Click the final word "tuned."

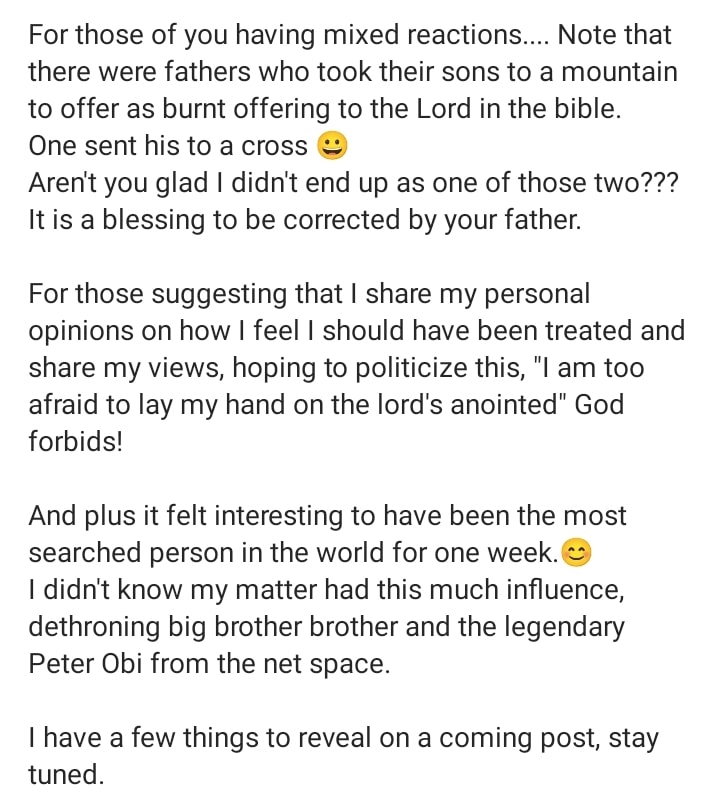tap(67, 775)
